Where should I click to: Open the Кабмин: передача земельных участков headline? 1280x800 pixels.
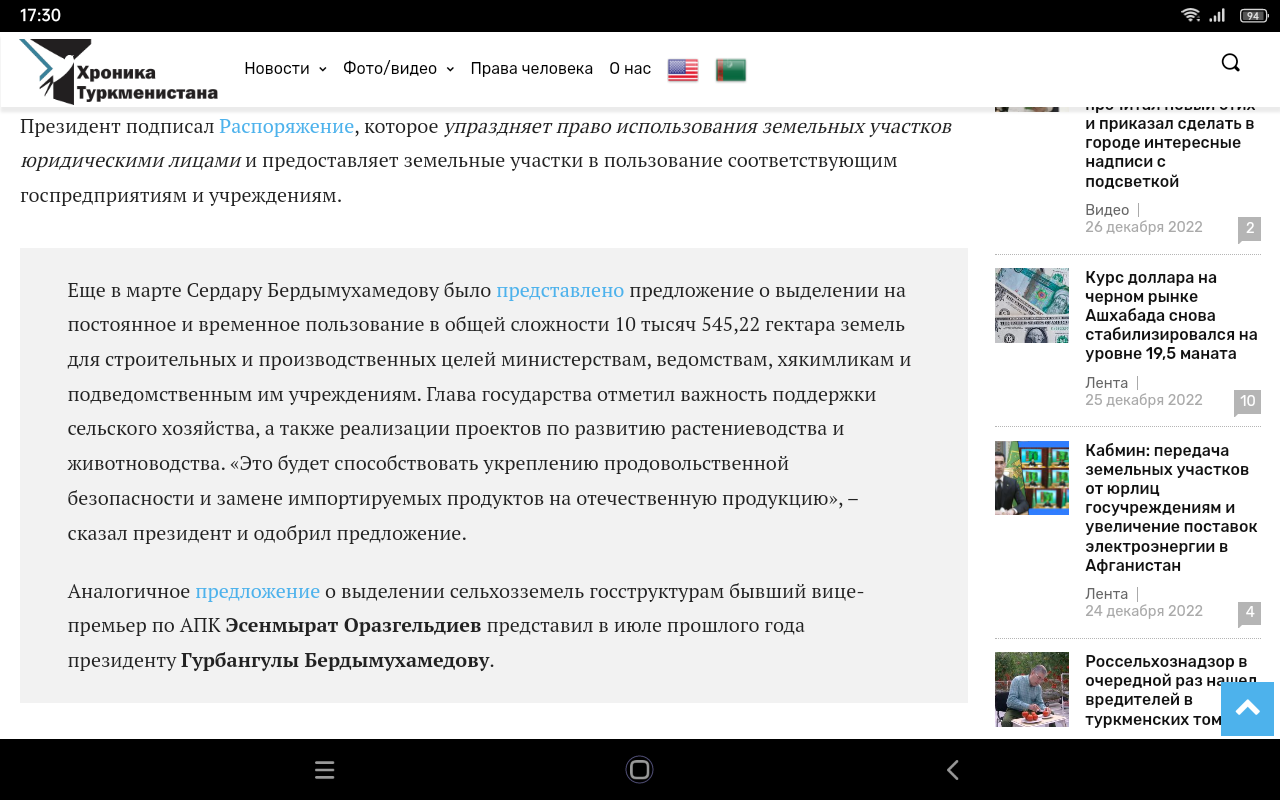click(1171, 508)
